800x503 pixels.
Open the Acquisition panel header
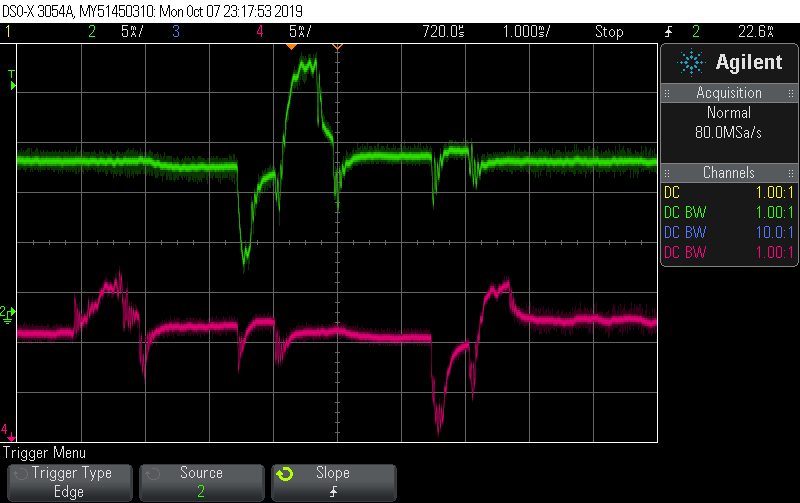729,93
